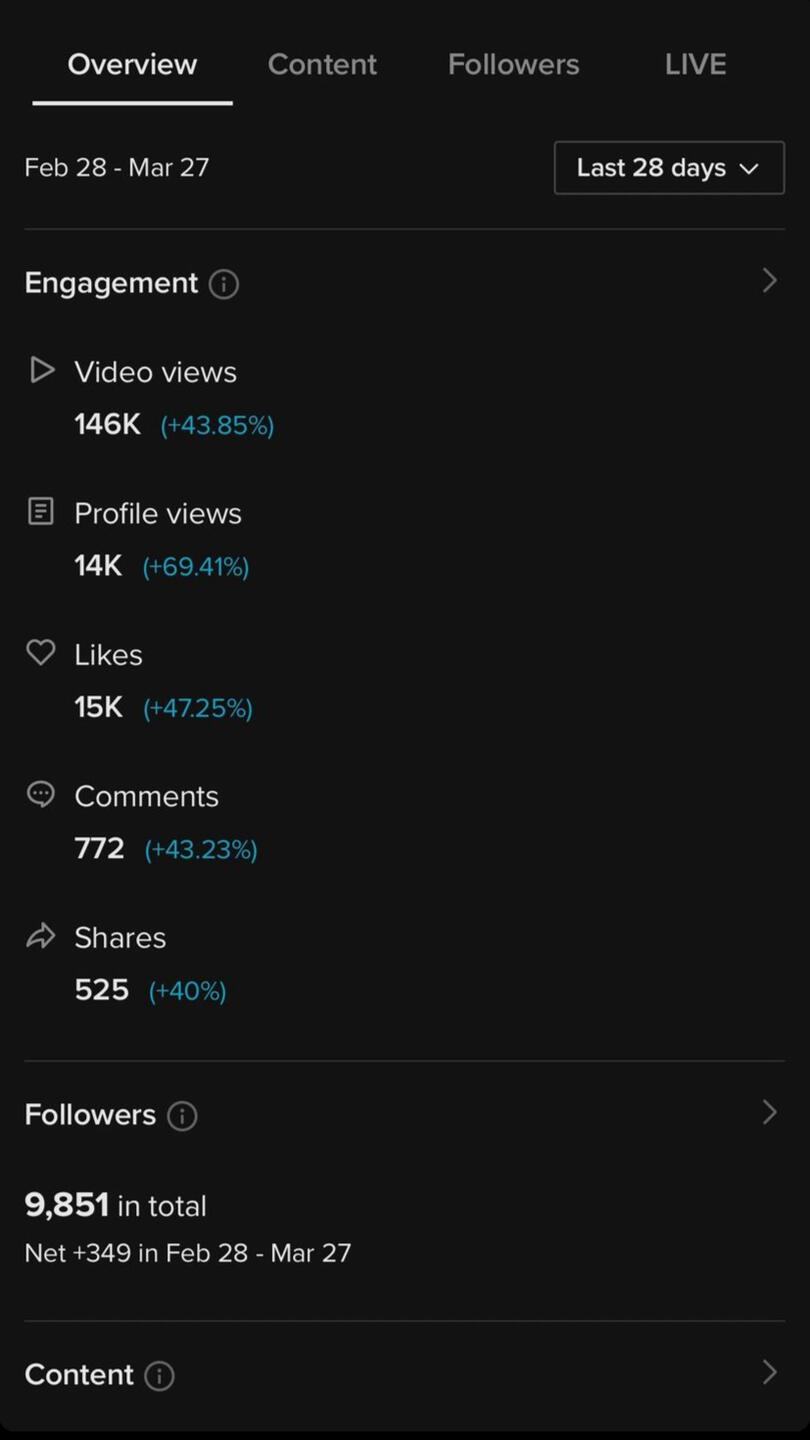Click the Comments speech bubble icon

pos(40,795)
